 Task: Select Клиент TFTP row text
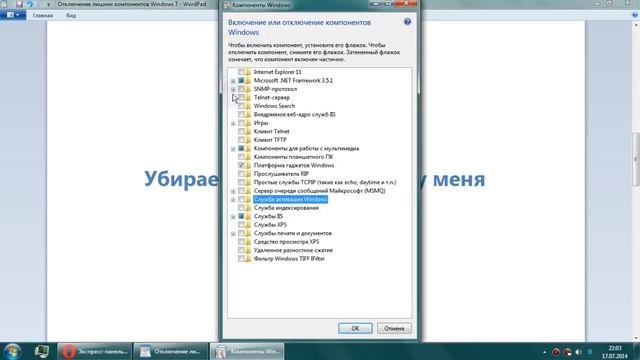[x=270, y=140]
